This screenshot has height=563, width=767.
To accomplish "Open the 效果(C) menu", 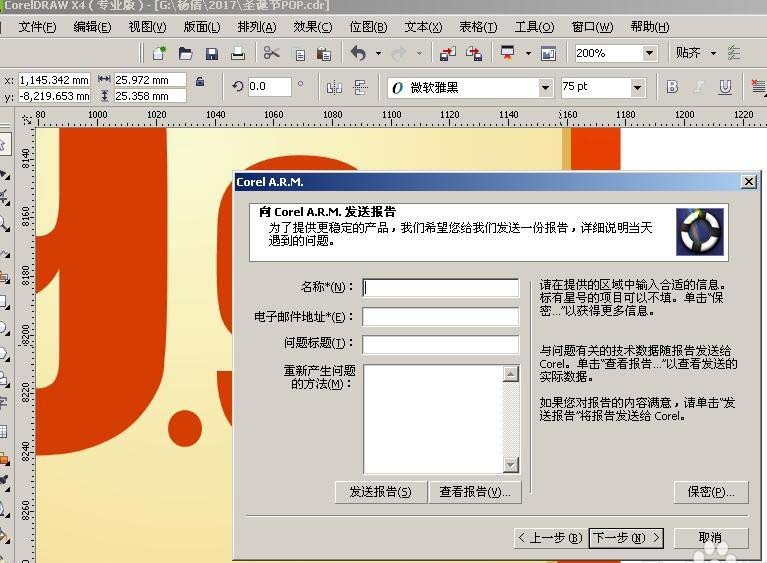I will click(313, 27).
